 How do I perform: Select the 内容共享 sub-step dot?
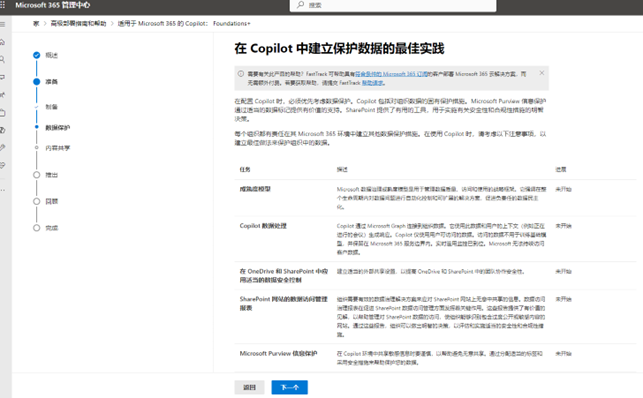click(36, 148)
